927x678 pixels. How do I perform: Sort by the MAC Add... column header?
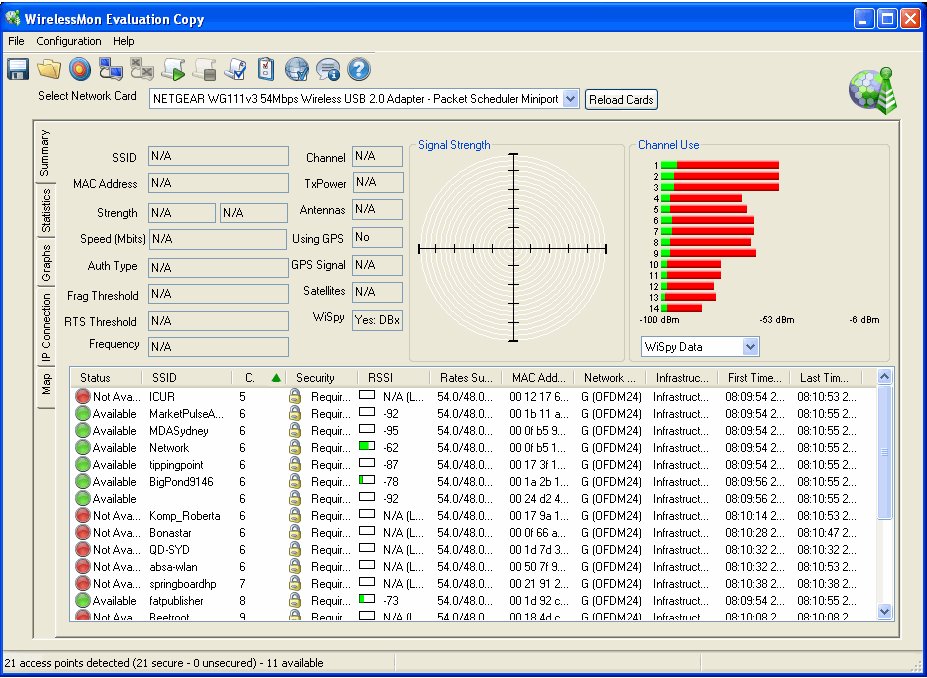click(538, 378)
